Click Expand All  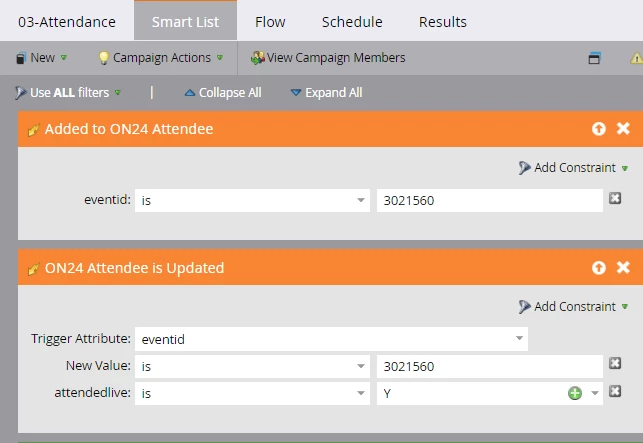[x=326, y=93]
